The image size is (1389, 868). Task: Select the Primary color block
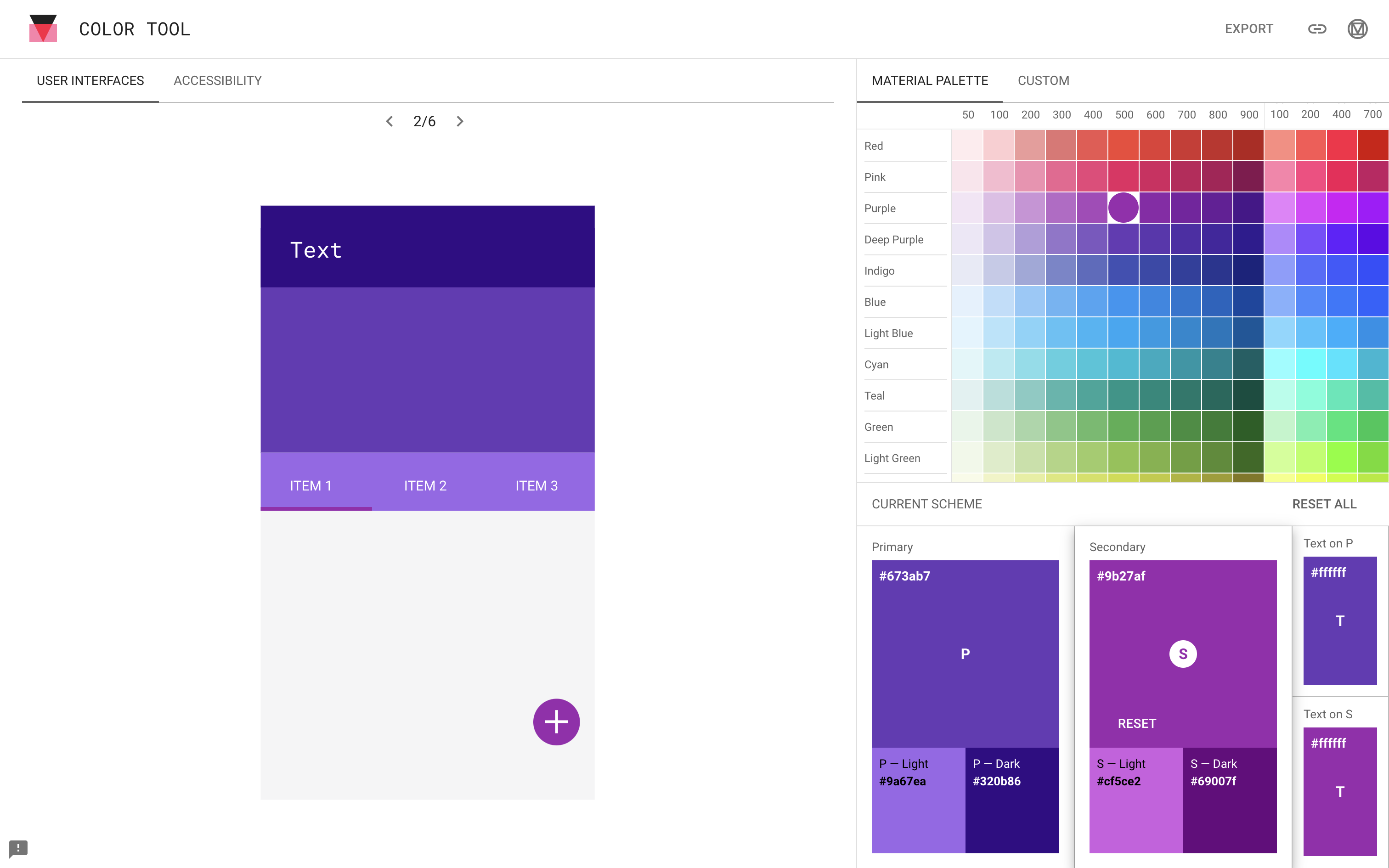pyautogui.click(x=965, y=654)
